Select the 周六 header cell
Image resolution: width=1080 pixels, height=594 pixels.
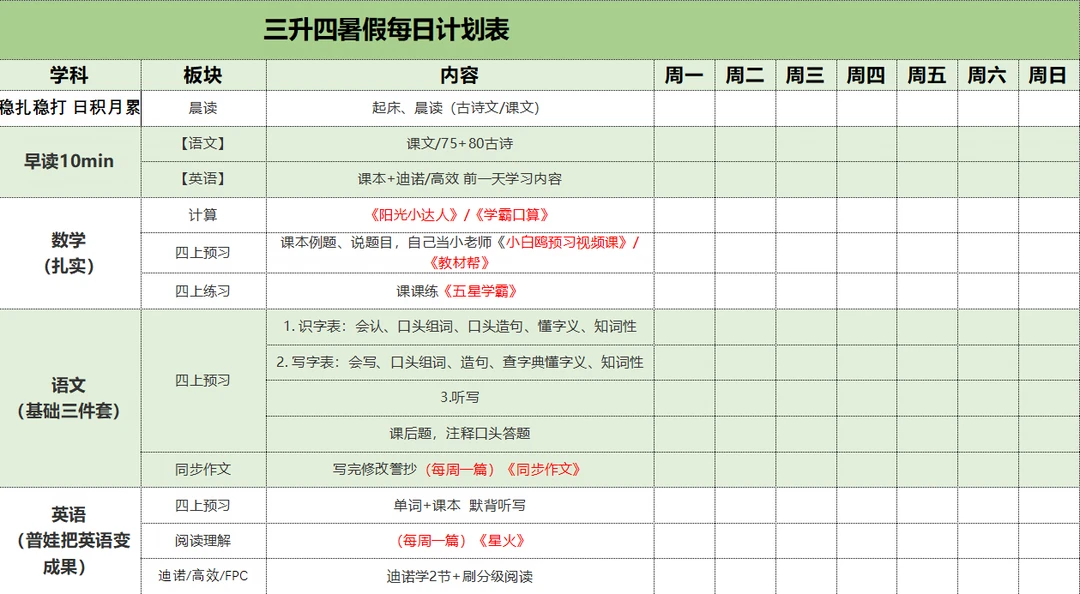(x=988, y=75)
